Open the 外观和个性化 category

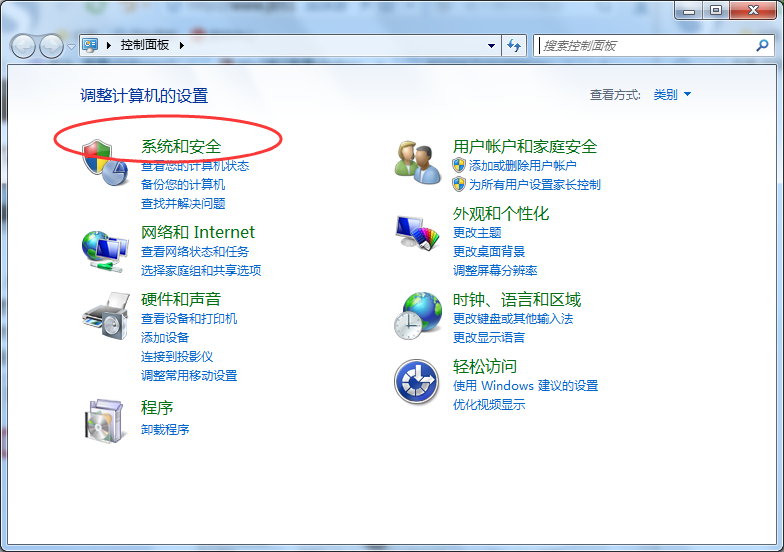click(501, 214)
